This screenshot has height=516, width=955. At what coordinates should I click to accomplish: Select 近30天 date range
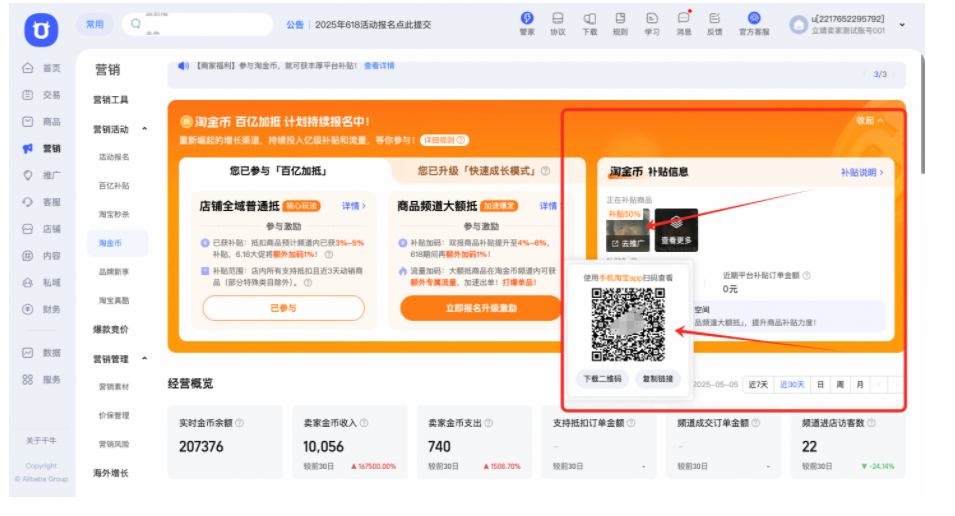(x=792, y=384)
